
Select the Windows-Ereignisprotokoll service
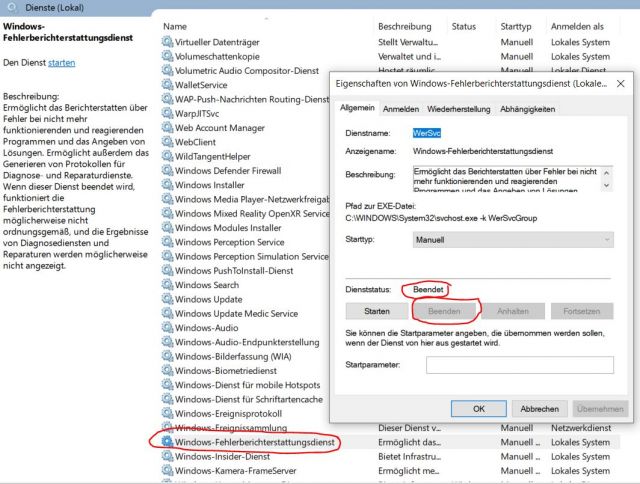click(228, 413)
